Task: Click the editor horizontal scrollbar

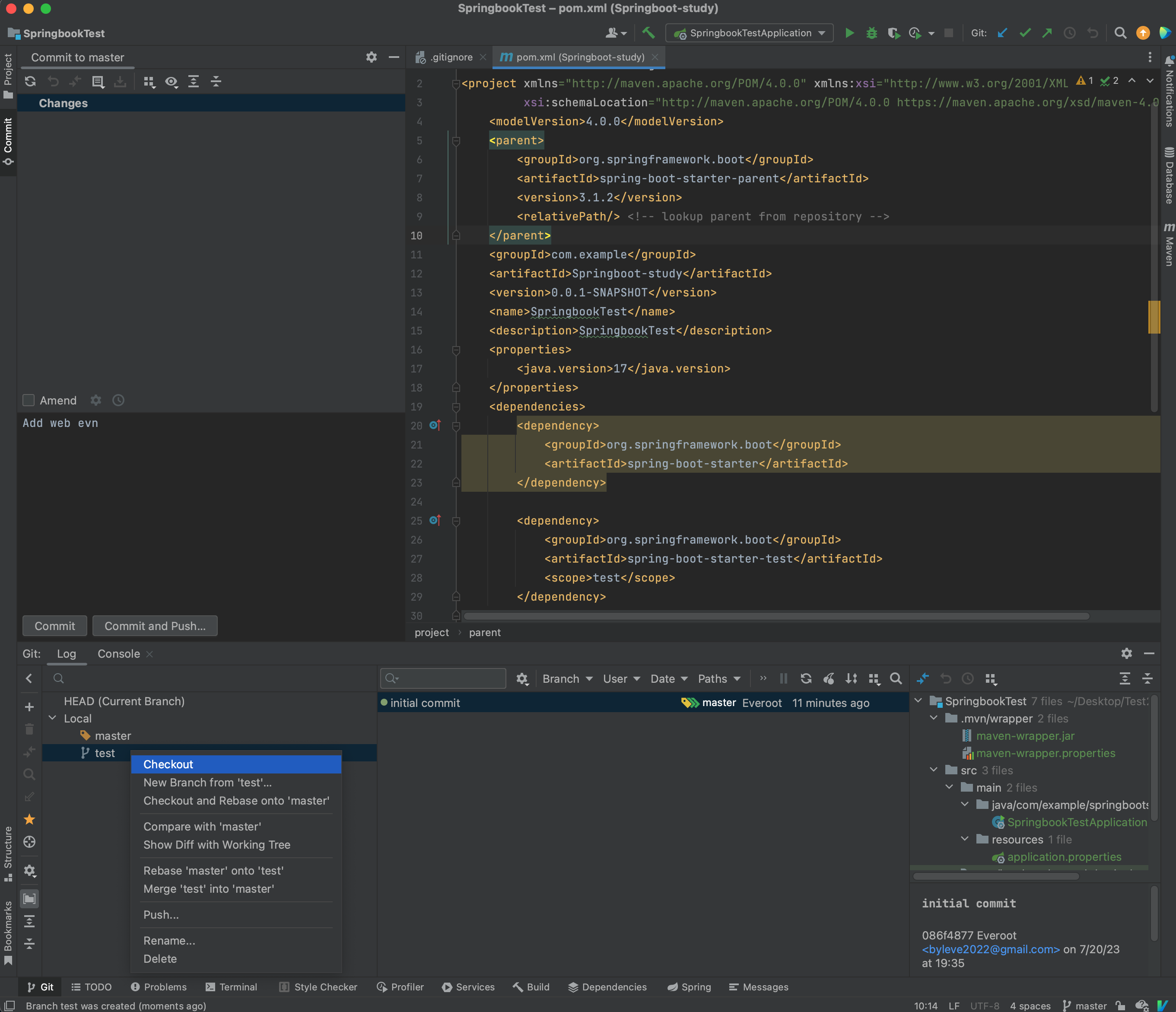Action: tap(776, 616)
